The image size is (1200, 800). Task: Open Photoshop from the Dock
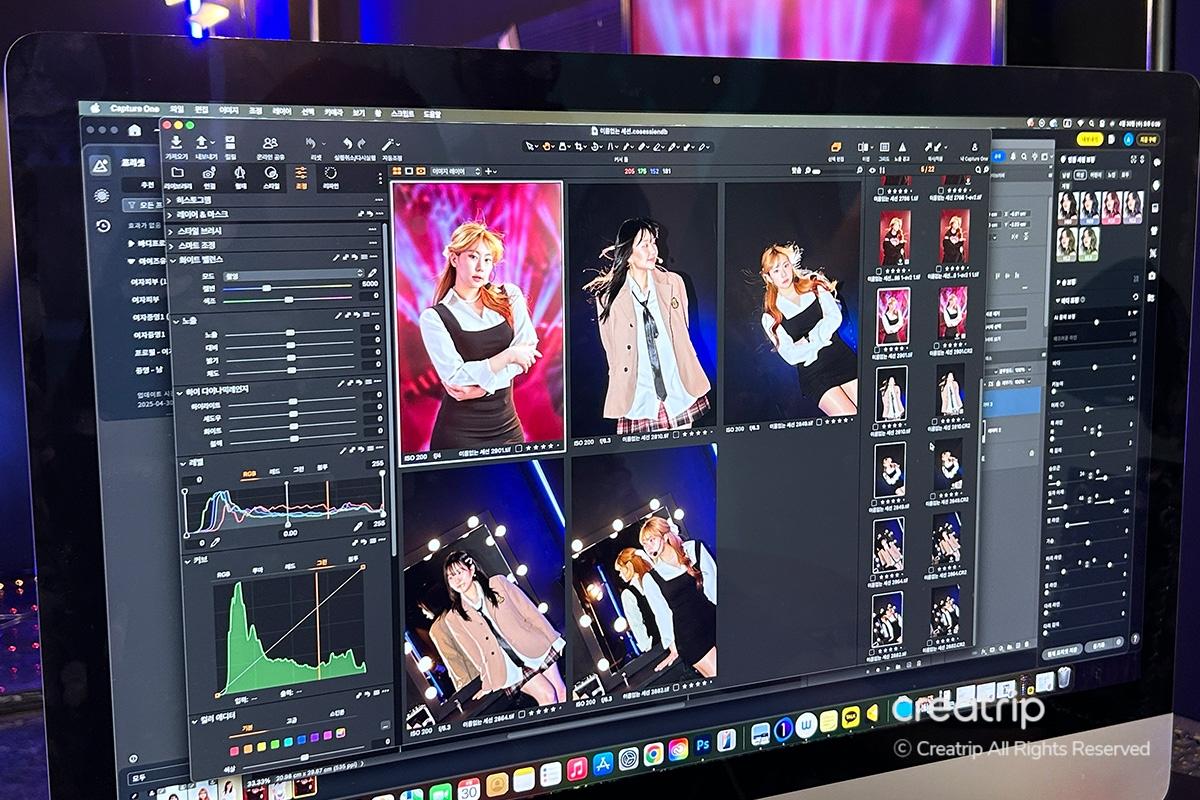point(703,744)
